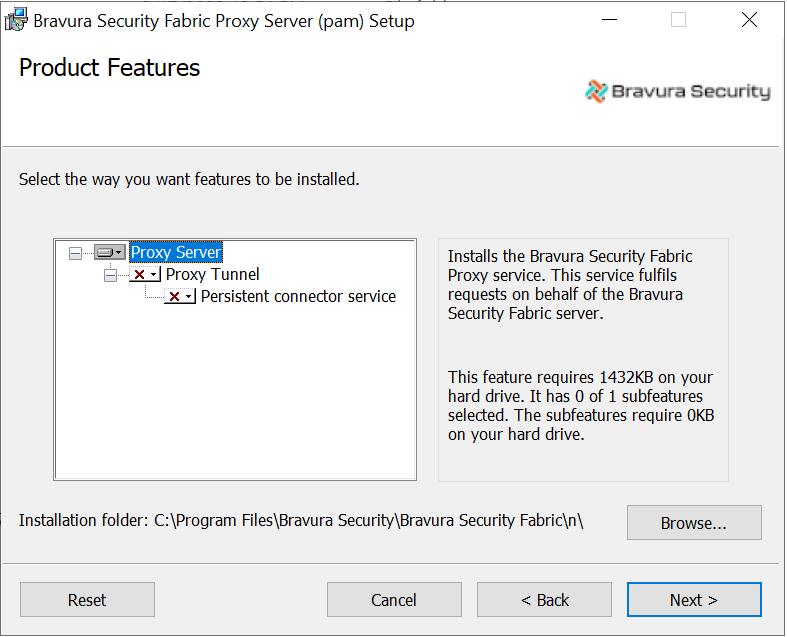
Task: Select the Proxy Server feature label
Action: coord(176,253)
